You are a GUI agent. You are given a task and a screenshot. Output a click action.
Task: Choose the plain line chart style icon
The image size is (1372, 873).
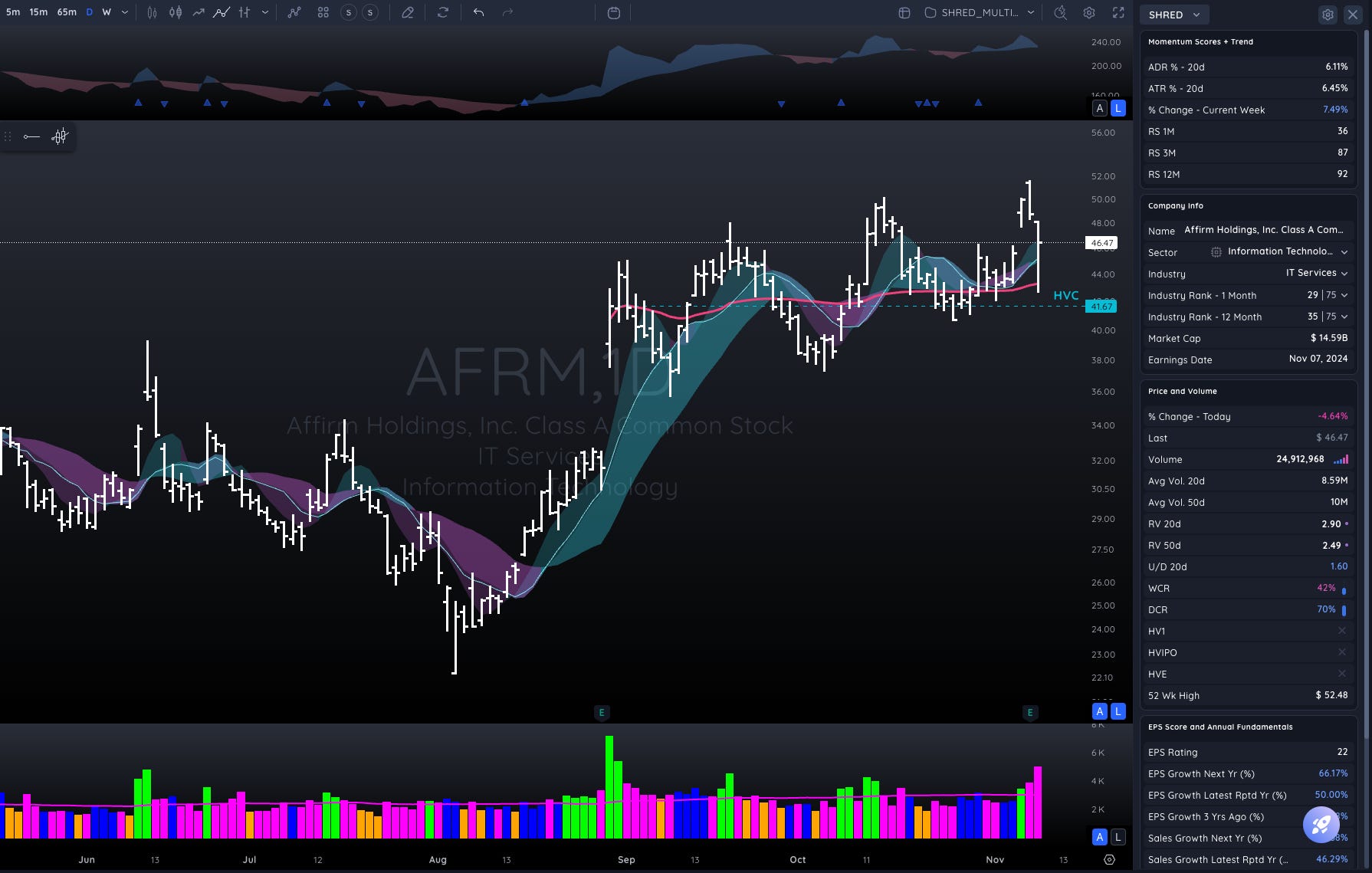pyautogui.click(x=199, y=12)
